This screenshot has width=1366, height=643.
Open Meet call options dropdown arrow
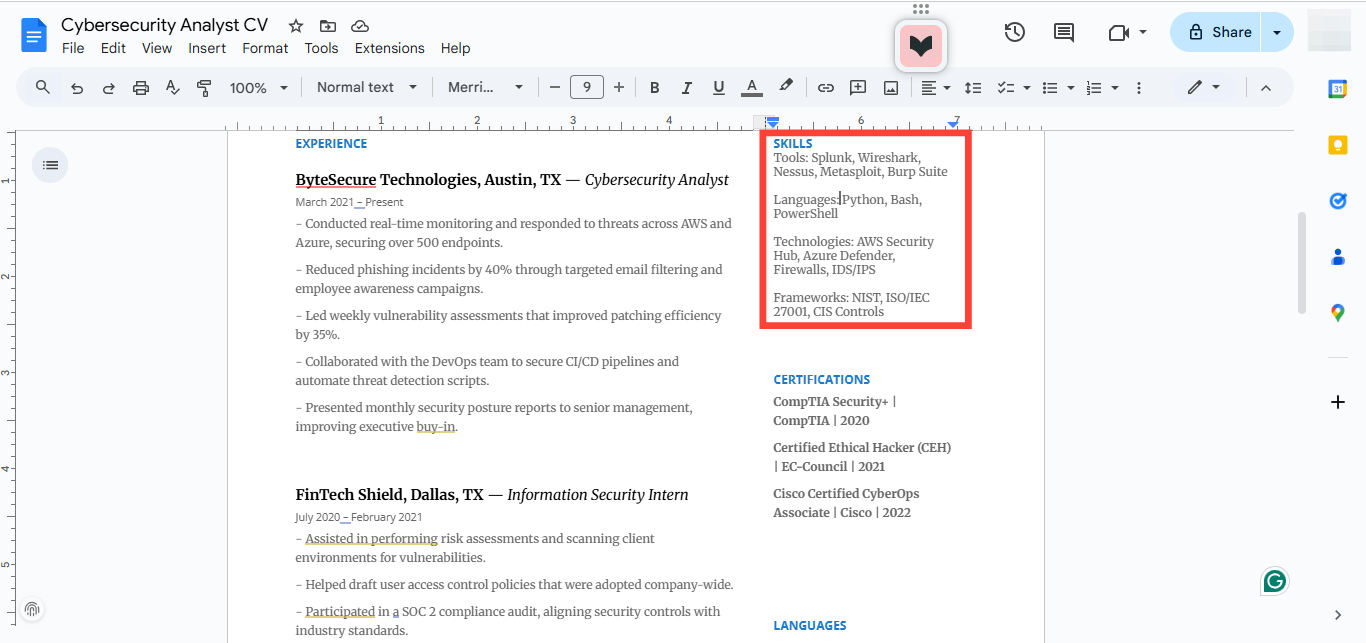pyautogui.click(x=1143, y=32)
